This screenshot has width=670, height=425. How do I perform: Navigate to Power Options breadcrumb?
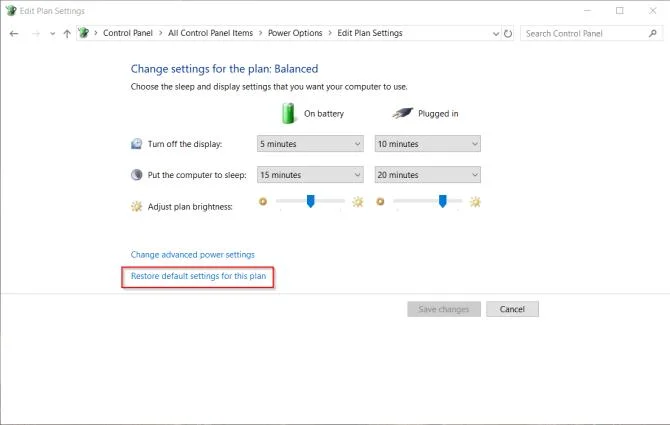295,33
